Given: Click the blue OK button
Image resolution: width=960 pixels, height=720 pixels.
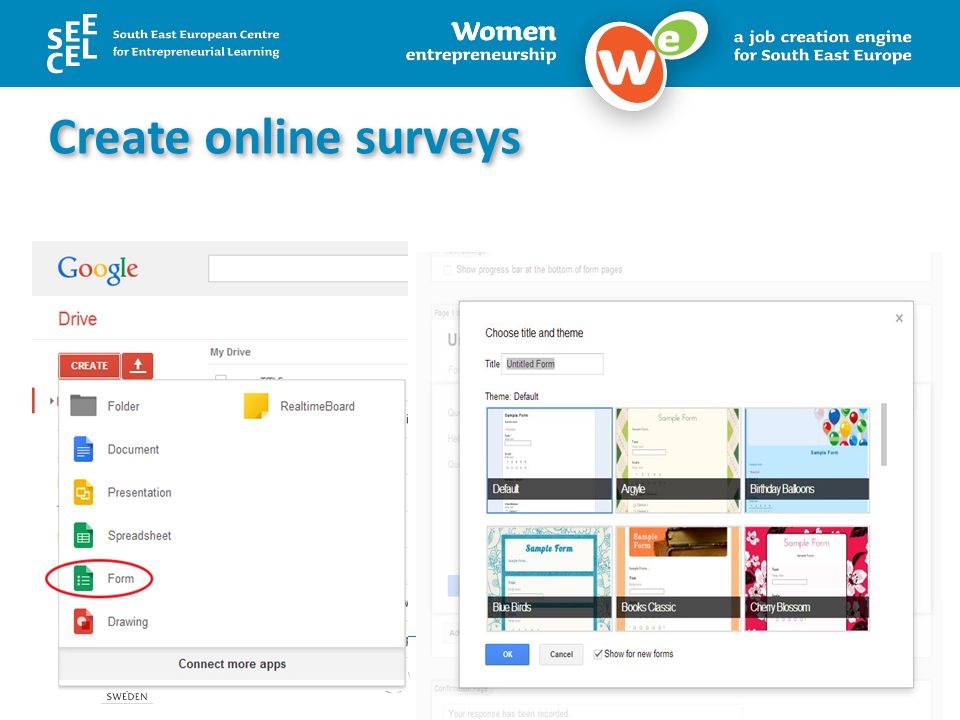Looking at the screenshot, I should pyautogui.click(x=507, y=654).
